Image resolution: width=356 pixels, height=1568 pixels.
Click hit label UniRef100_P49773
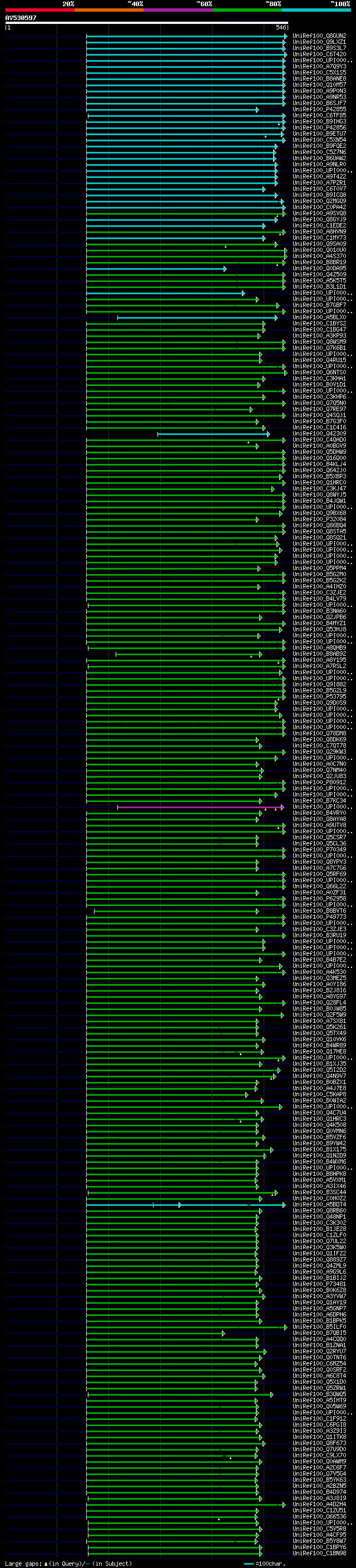pyautogui.click(x=319, y=917)
